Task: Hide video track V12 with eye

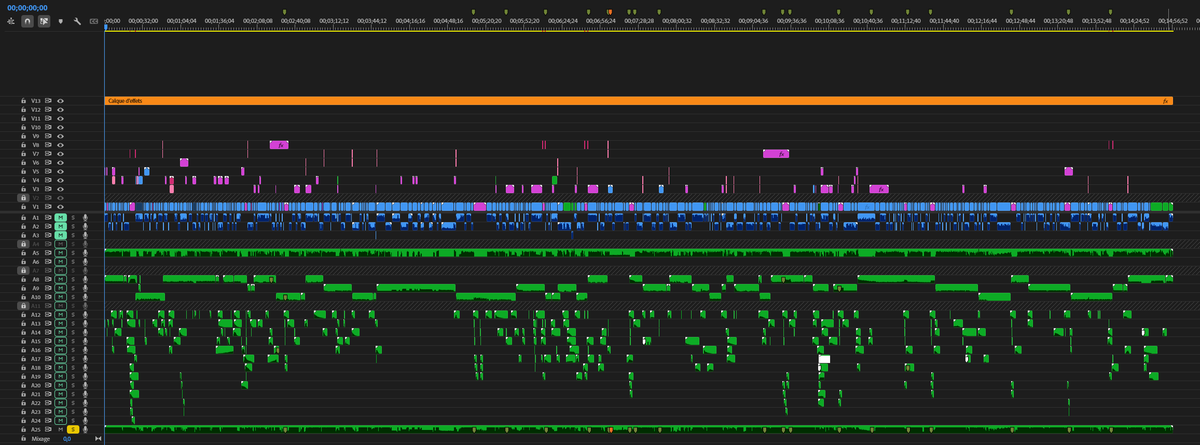Action: point(60,110)
